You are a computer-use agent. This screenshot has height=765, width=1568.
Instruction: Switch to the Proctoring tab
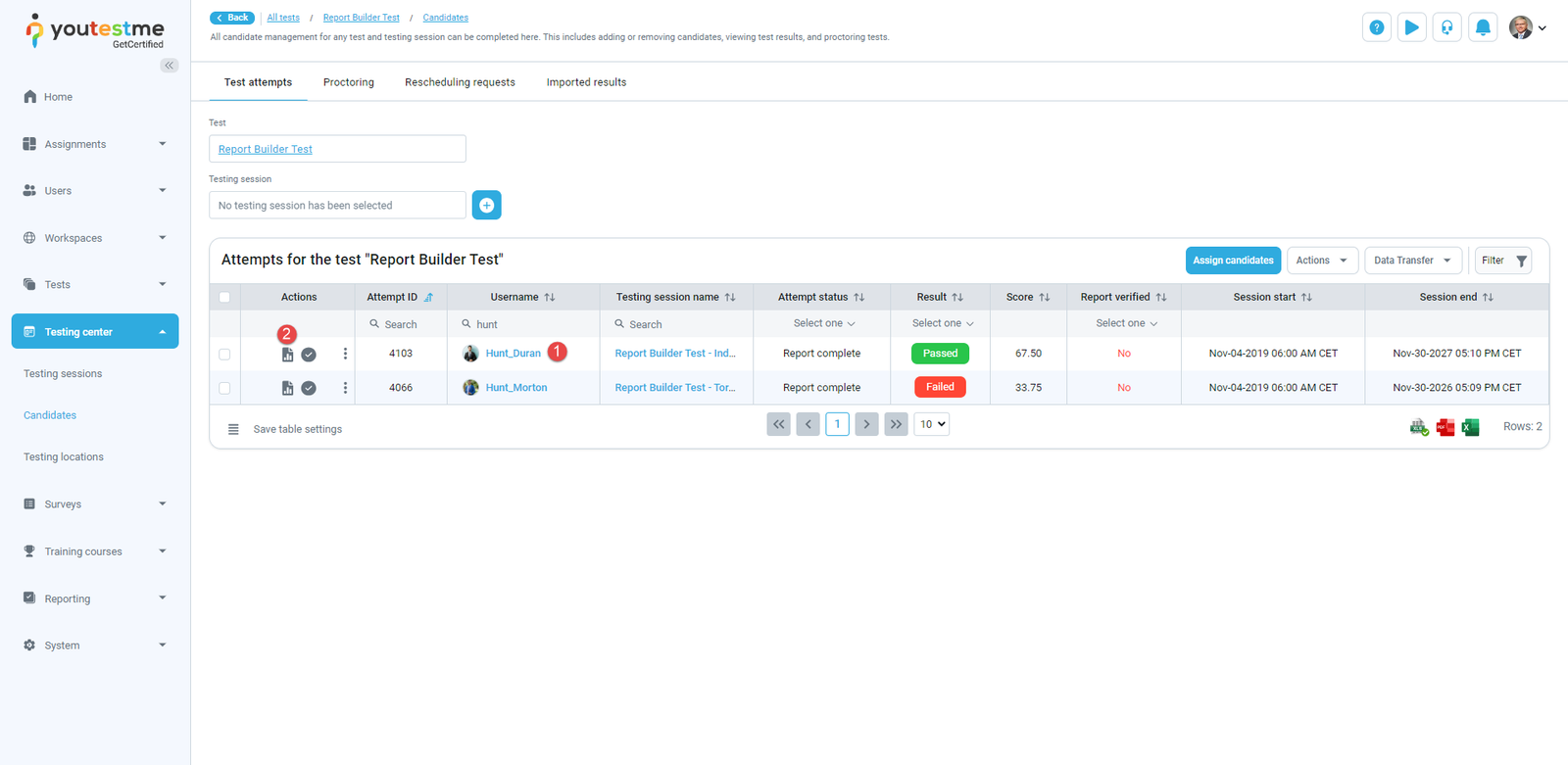pyautogui.click(x=349, y=82)
